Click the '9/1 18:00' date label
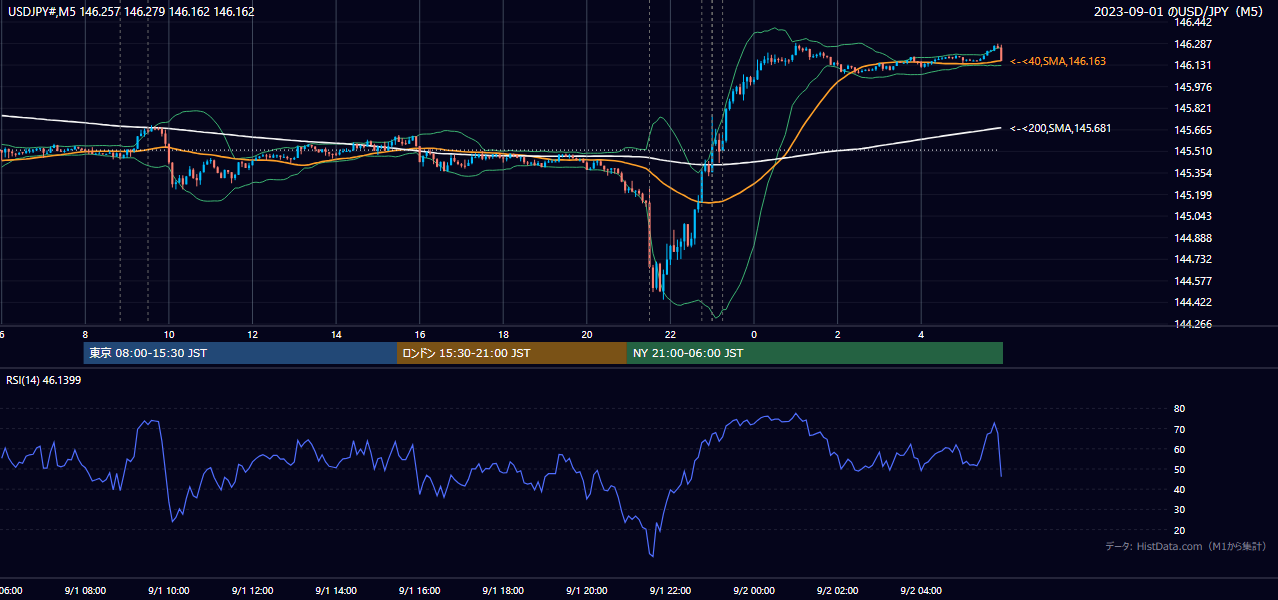The width and height of the screenshot is (1278, 600). tap(502, 591)
